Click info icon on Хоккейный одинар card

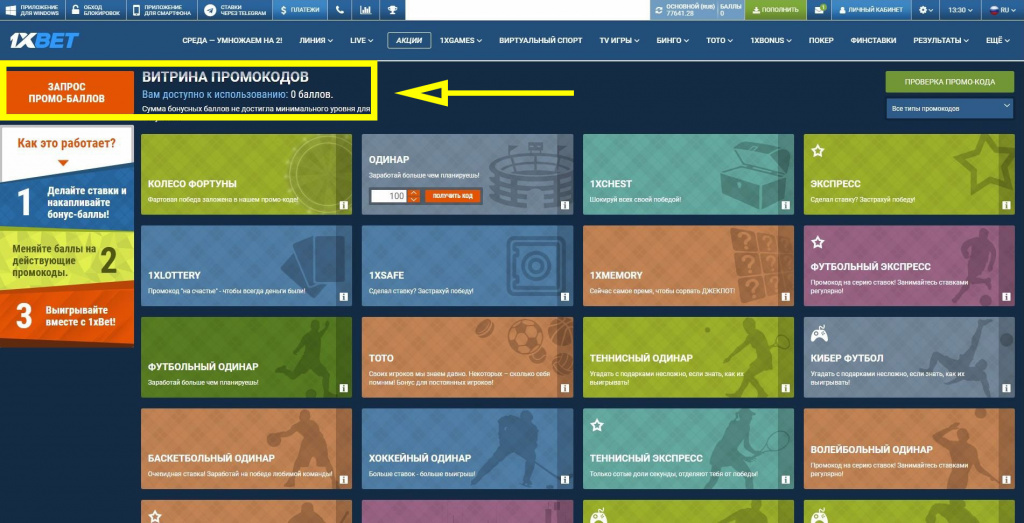coord(564,480)
